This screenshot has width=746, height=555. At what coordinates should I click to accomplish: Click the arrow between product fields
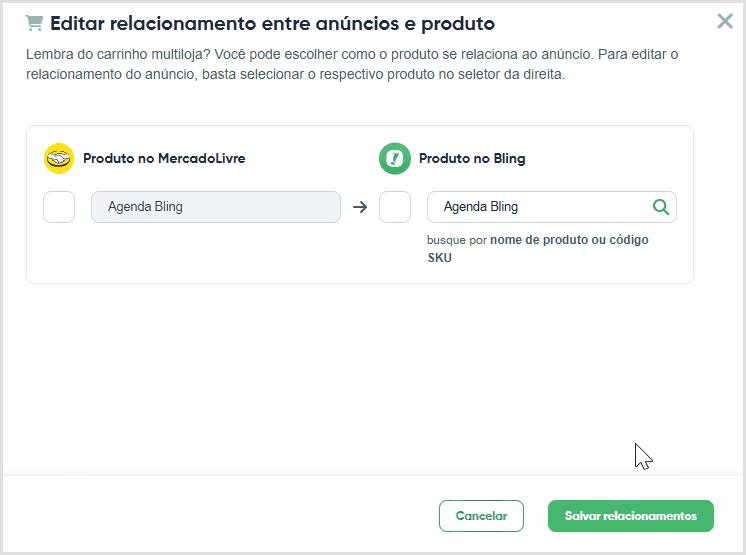pyautogui.click(x=360, y=207)
